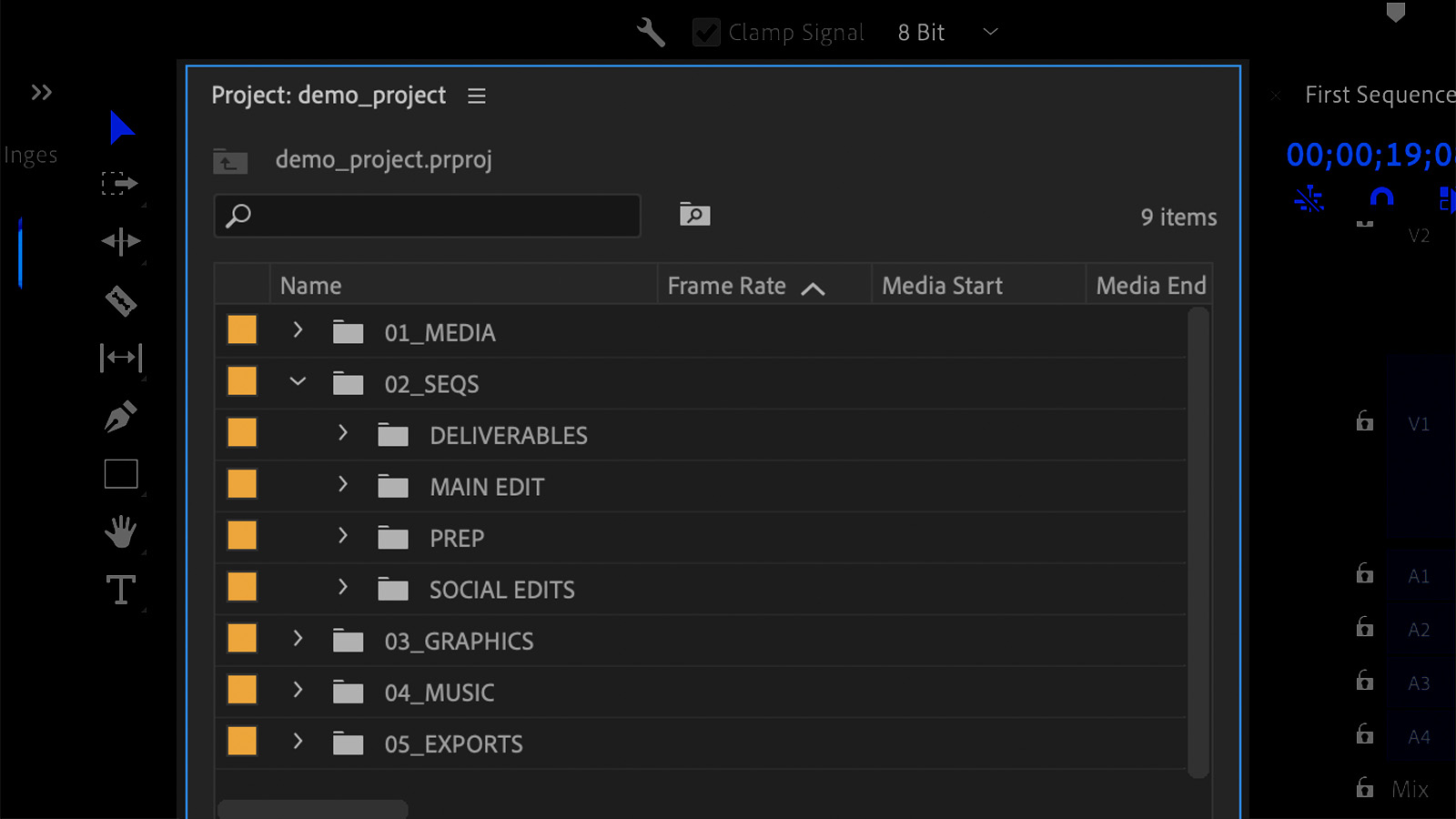Click the blue sequence timecode
This screenshot has height=819, width=1456.
(x=1370, y=155)
